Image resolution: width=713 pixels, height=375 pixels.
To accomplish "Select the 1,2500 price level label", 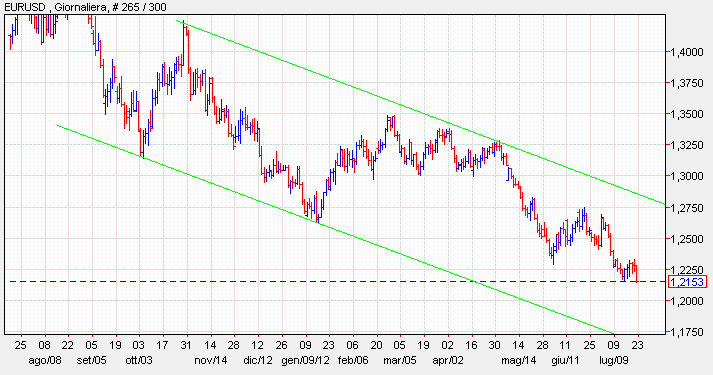I will 687,239.
